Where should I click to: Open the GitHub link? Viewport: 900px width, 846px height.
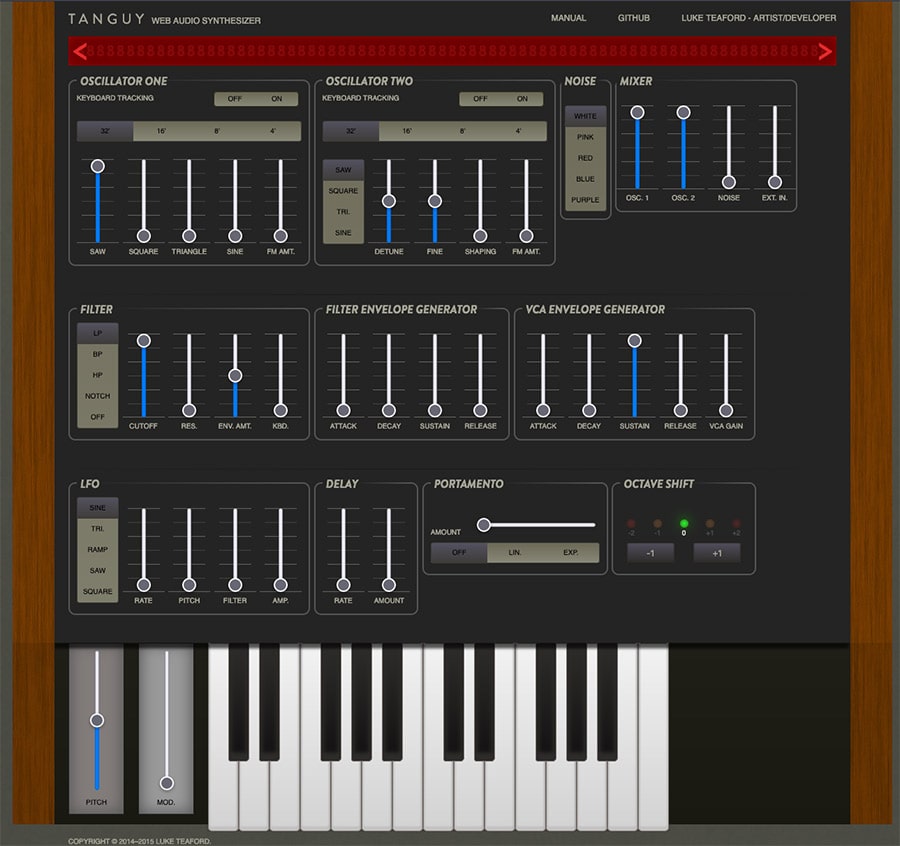point(633,18)
